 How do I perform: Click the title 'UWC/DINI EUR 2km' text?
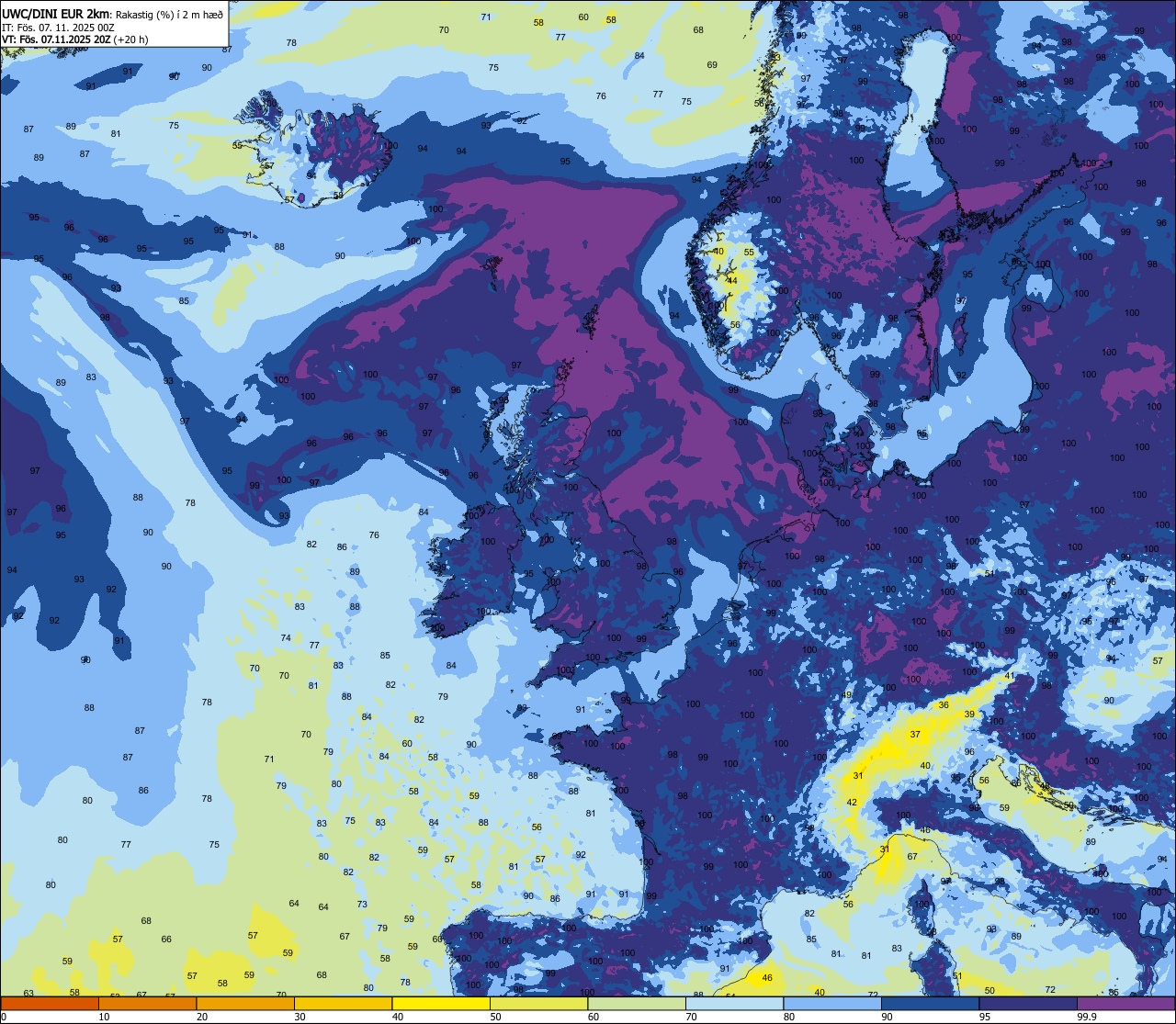[x=56, y=14]
